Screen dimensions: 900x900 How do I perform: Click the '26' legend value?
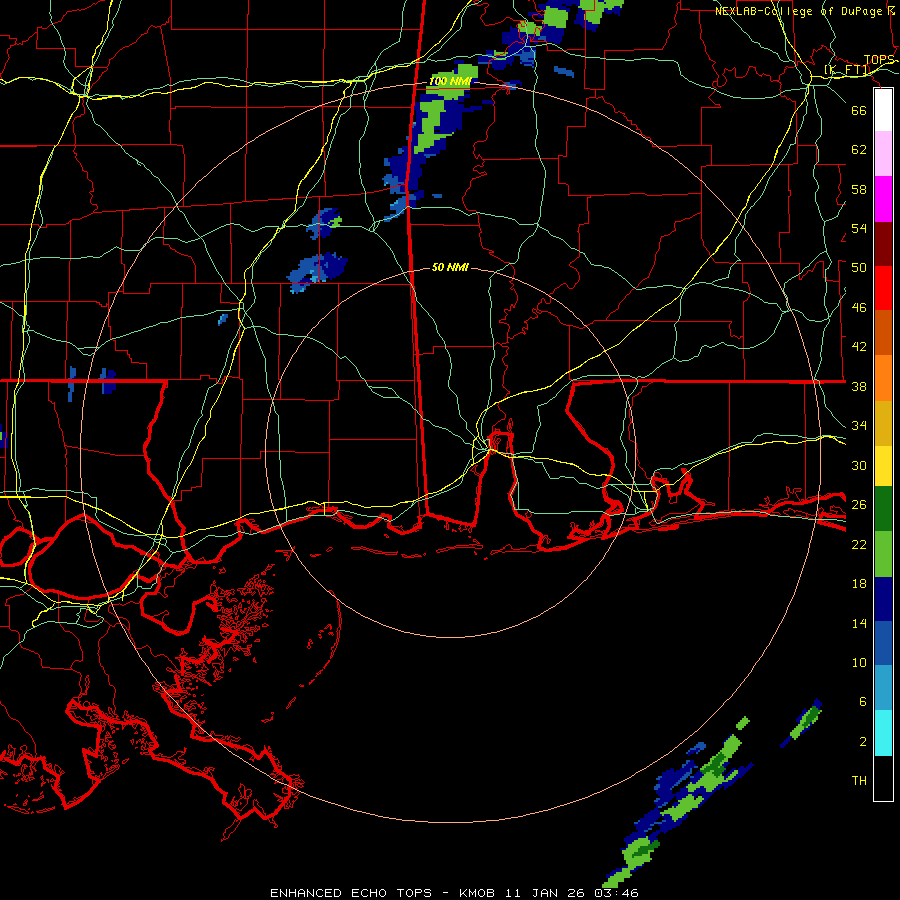(859, 505)
